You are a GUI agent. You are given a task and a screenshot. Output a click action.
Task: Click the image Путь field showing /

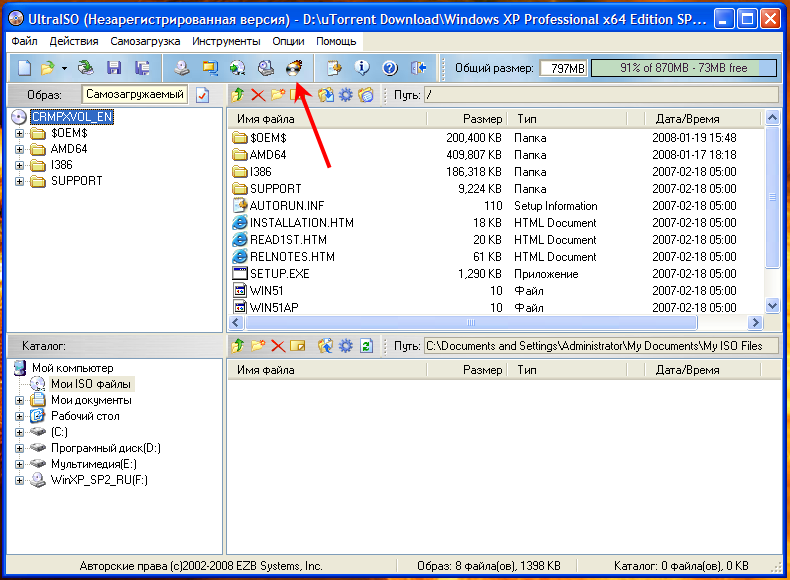(x=602, y=95)
